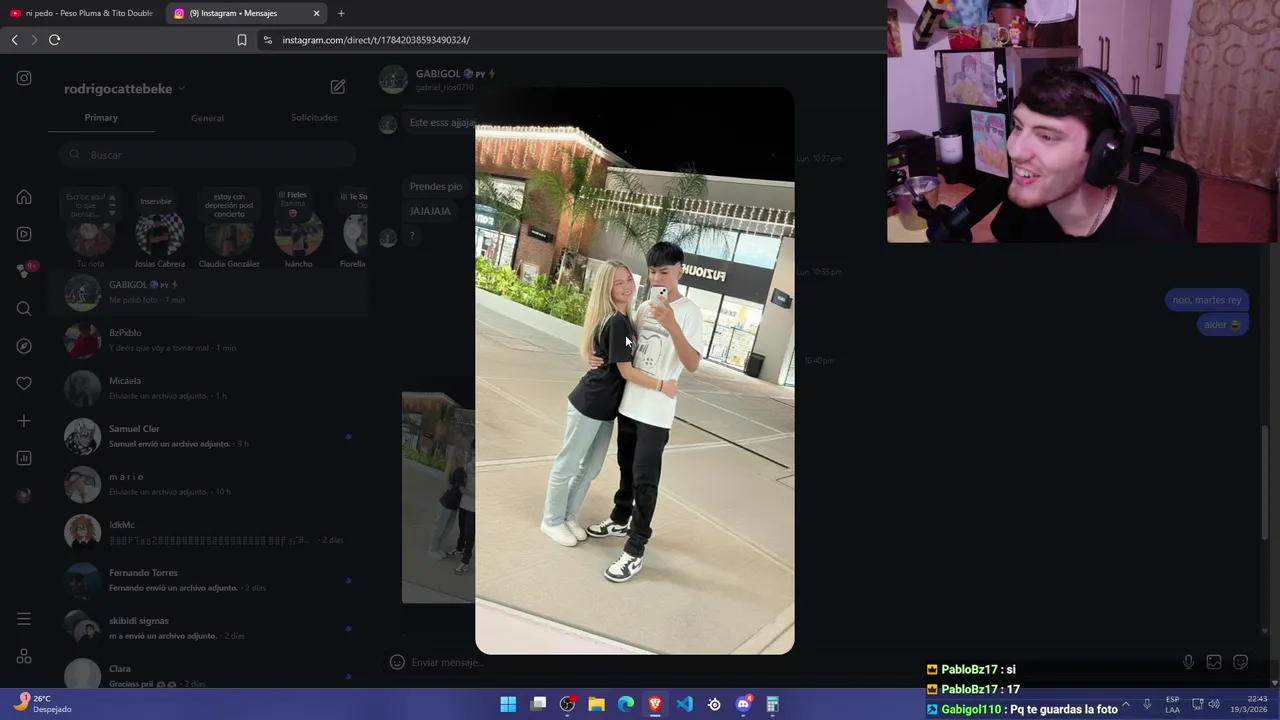Open 'Tu nota' note bubble
1280x720 pixels.
click(90, 229)
